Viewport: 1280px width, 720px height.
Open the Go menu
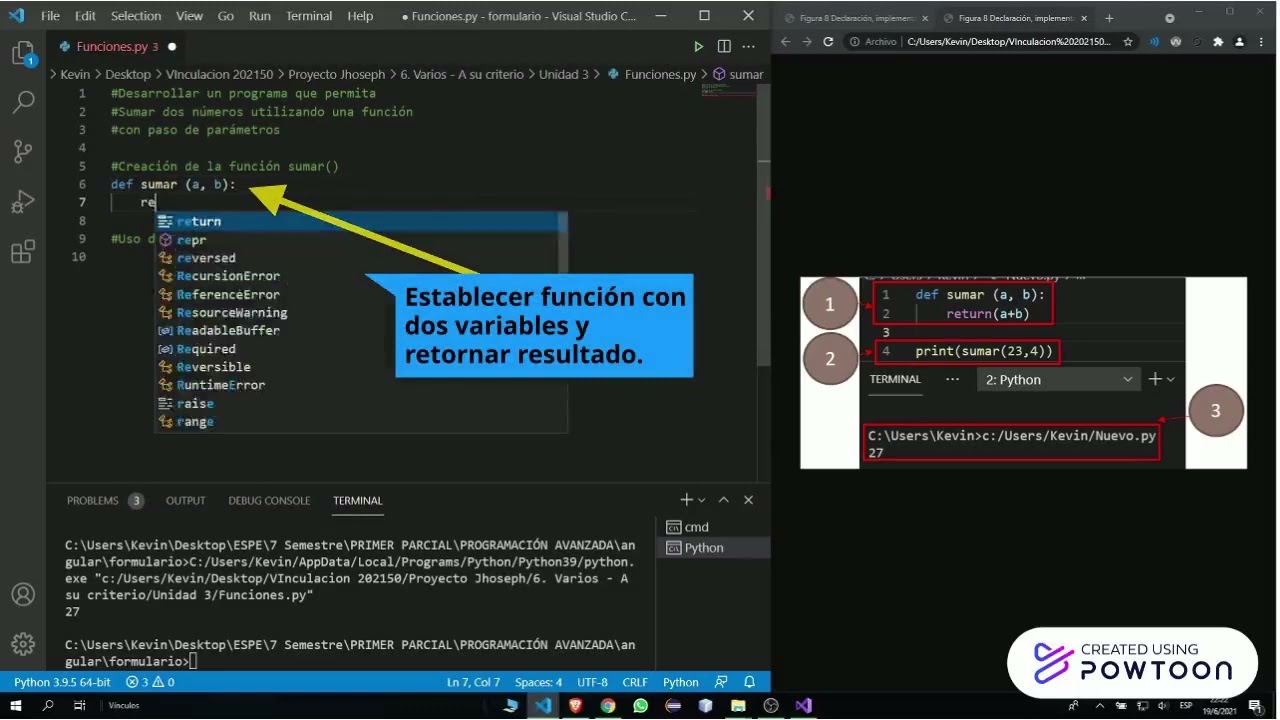226,16
